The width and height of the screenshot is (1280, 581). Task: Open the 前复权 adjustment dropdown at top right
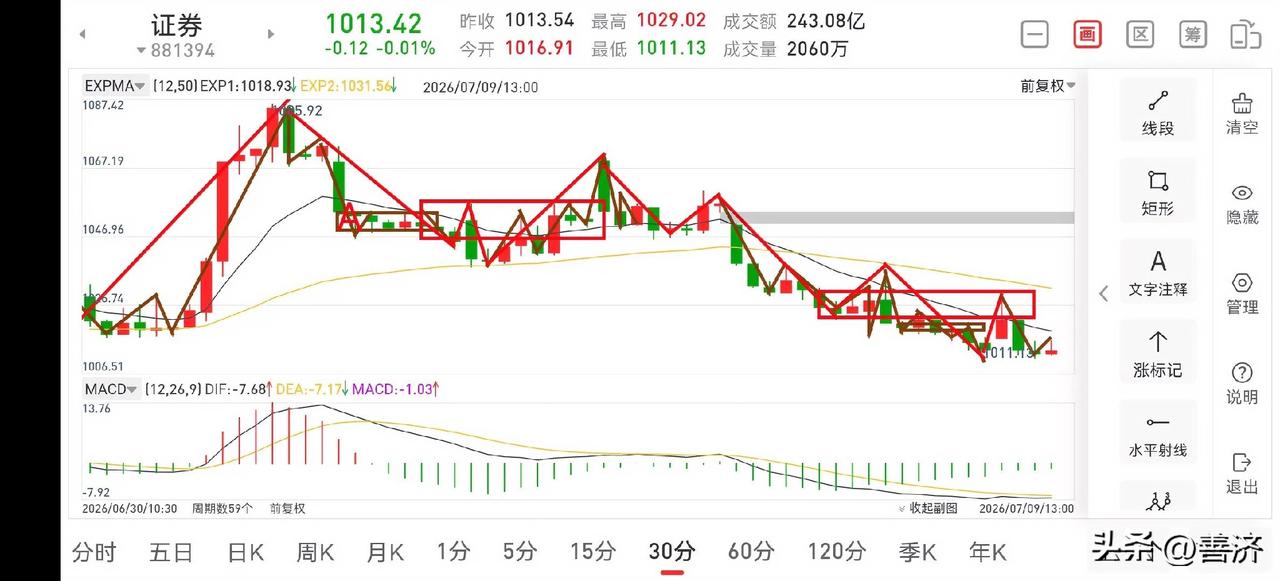pos(1048,86)
